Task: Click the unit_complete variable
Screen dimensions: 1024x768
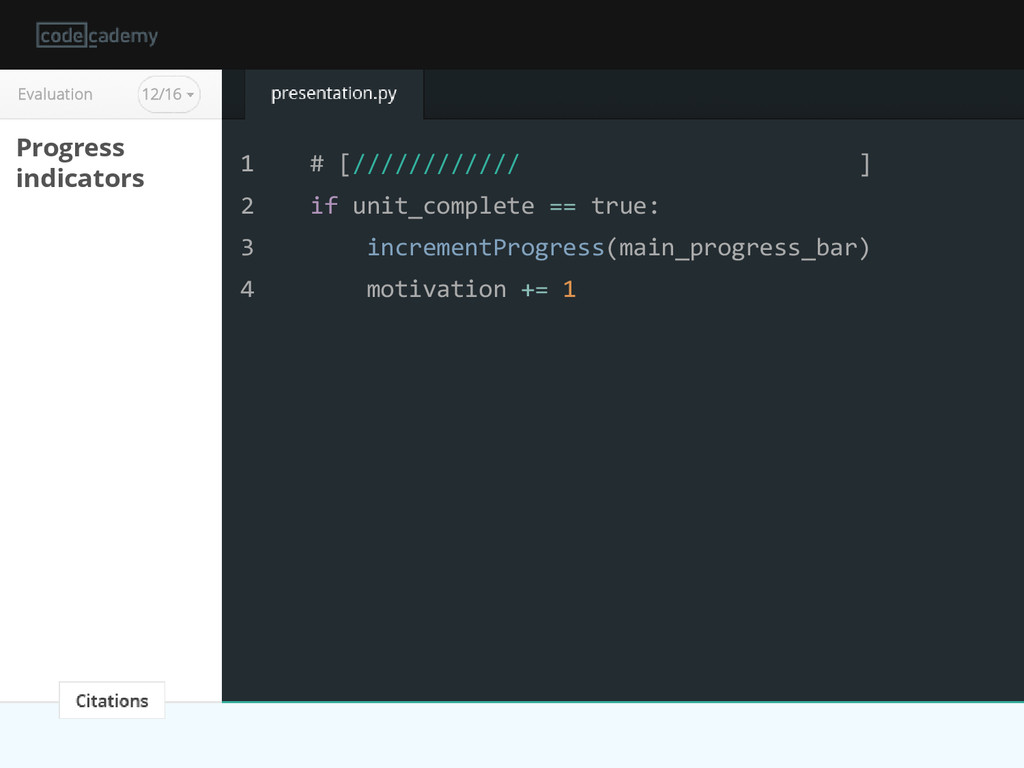Action: click(443, 206)
